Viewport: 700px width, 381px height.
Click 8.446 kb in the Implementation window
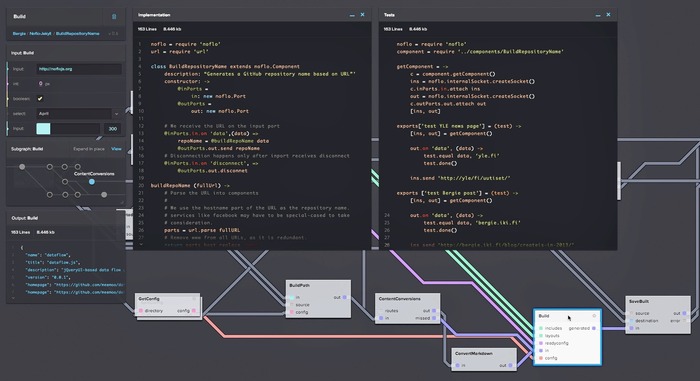[x=172, y=29]
